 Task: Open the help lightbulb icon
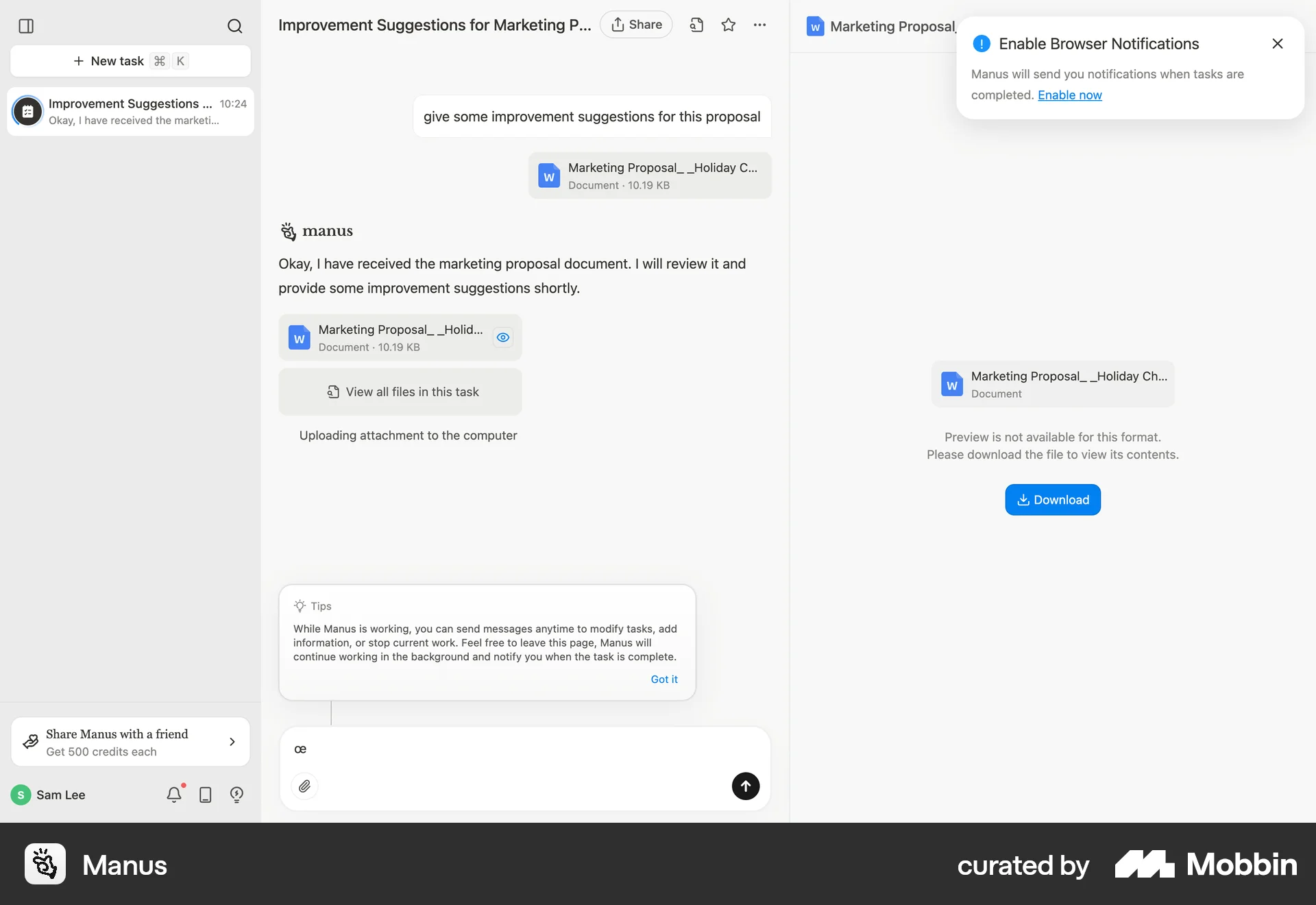coord(236,795)
